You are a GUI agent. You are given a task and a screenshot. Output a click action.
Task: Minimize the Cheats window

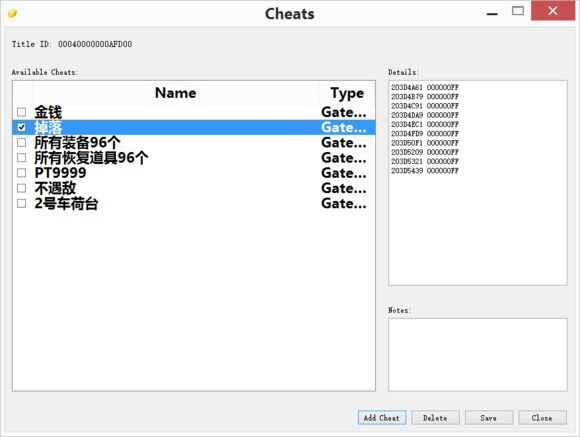(x=492, y=14)
